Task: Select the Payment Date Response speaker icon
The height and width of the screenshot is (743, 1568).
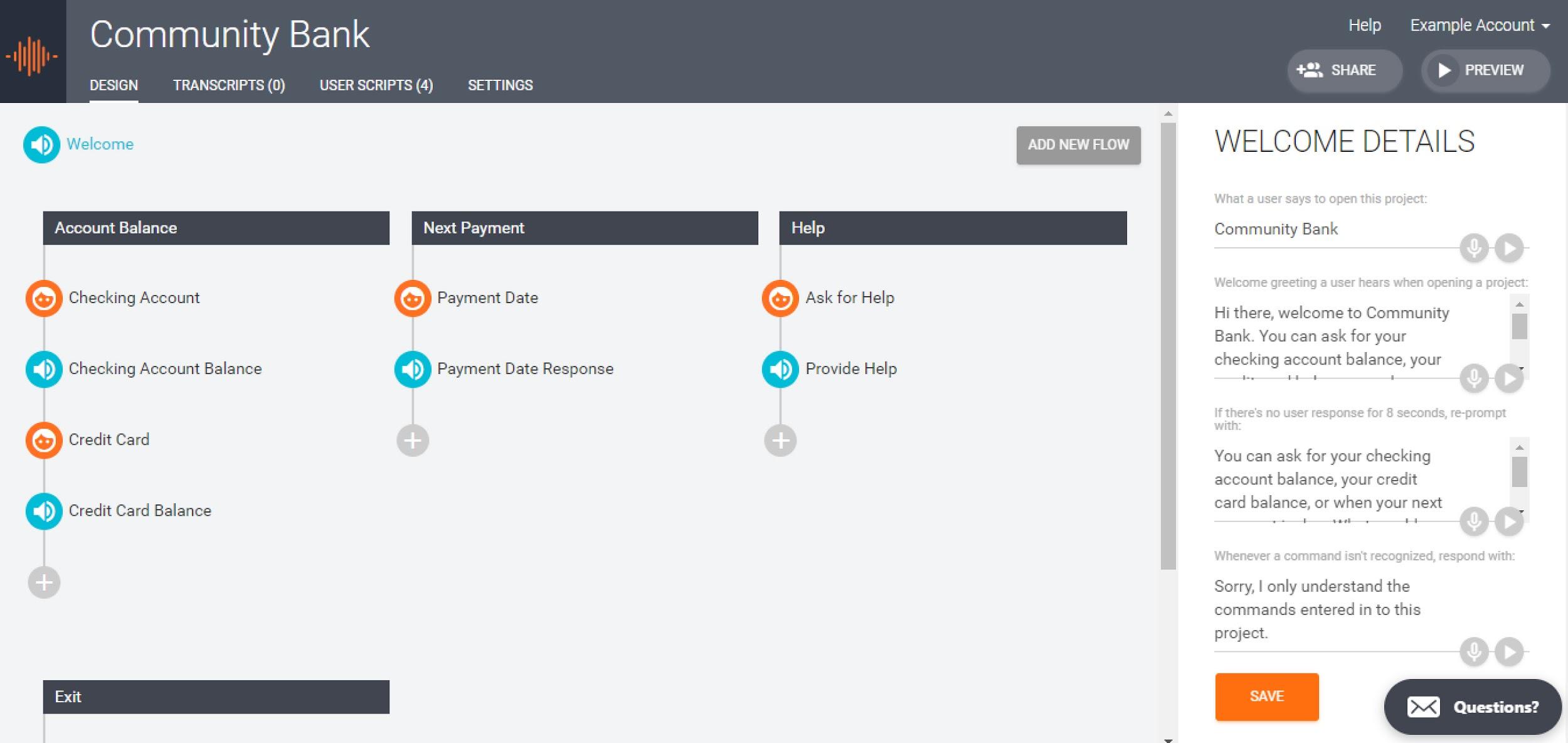Action: 413,369
